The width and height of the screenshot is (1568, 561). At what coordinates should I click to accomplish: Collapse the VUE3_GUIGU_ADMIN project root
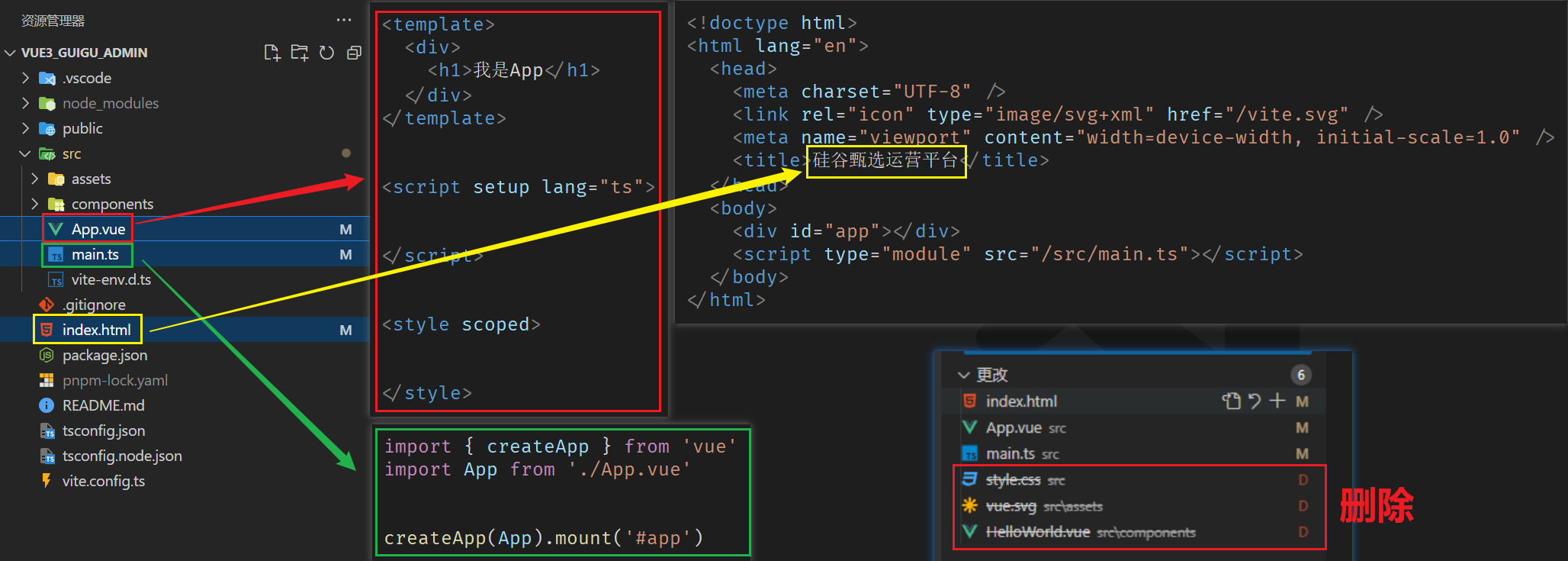click(10, 53)
